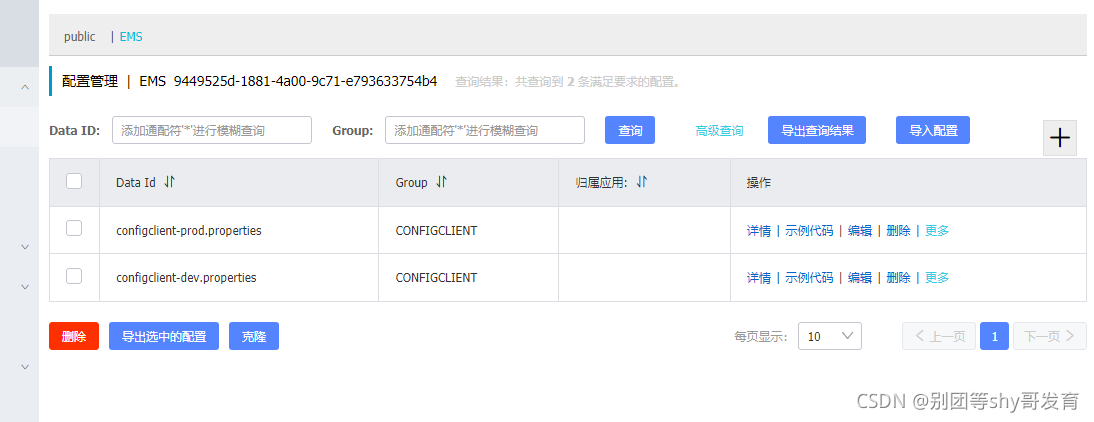Click CONFIGCLIENT group in the dev row
Screen dimensions: 1094x422
click(436, 278)
